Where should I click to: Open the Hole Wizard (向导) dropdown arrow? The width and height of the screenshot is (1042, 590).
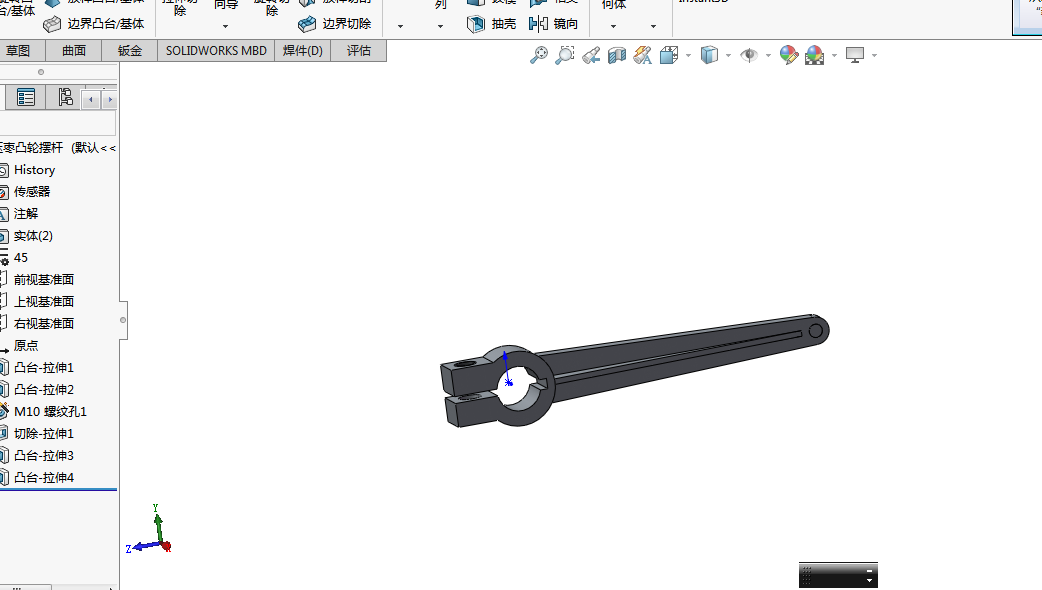click(x=225, y=27)
